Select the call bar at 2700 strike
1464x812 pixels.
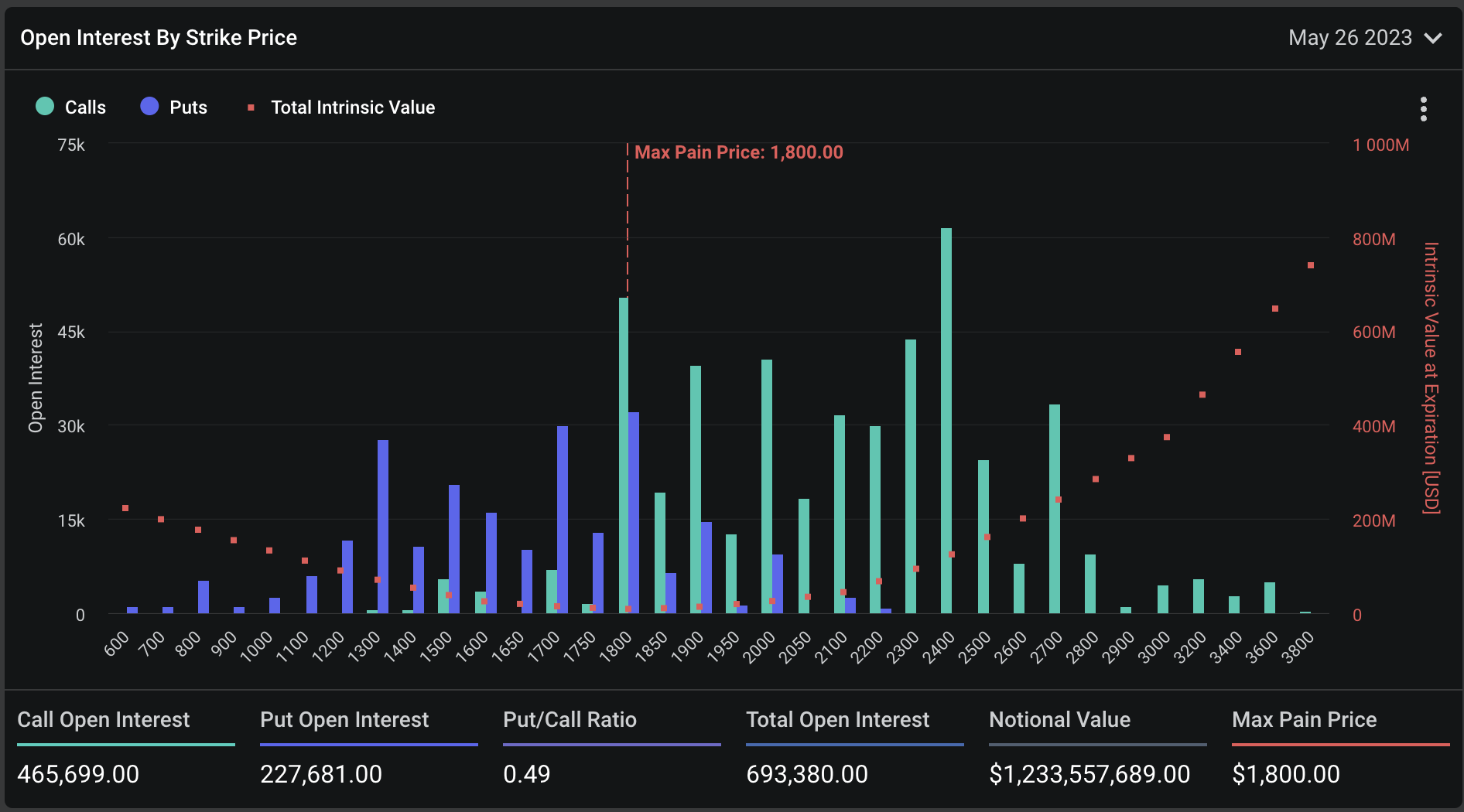click(x=1055, y=509)
